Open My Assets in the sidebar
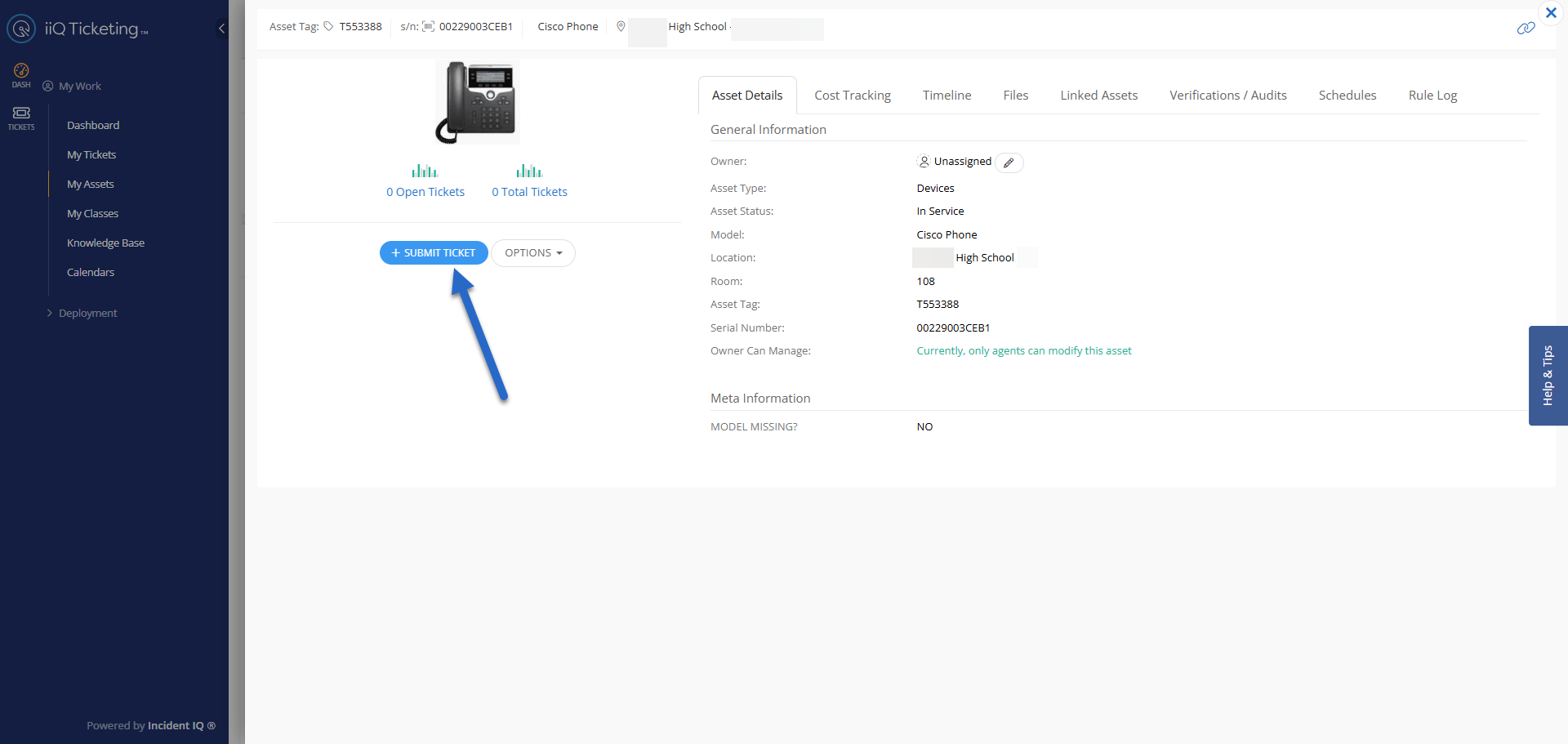This screenshot has width=1568, height=744. [91, 185]
